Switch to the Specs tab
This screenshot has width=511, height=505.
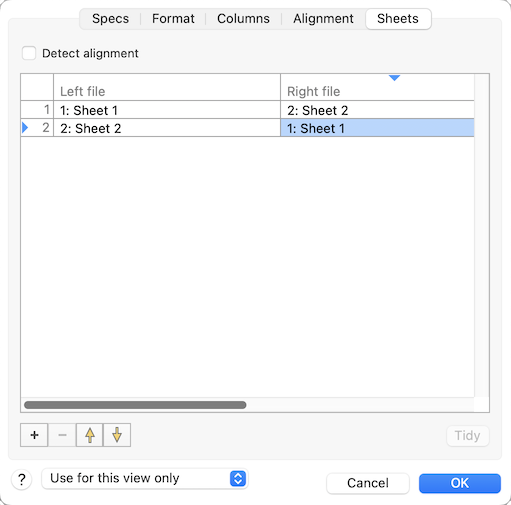pyautogui.click(x=110, y=19)
